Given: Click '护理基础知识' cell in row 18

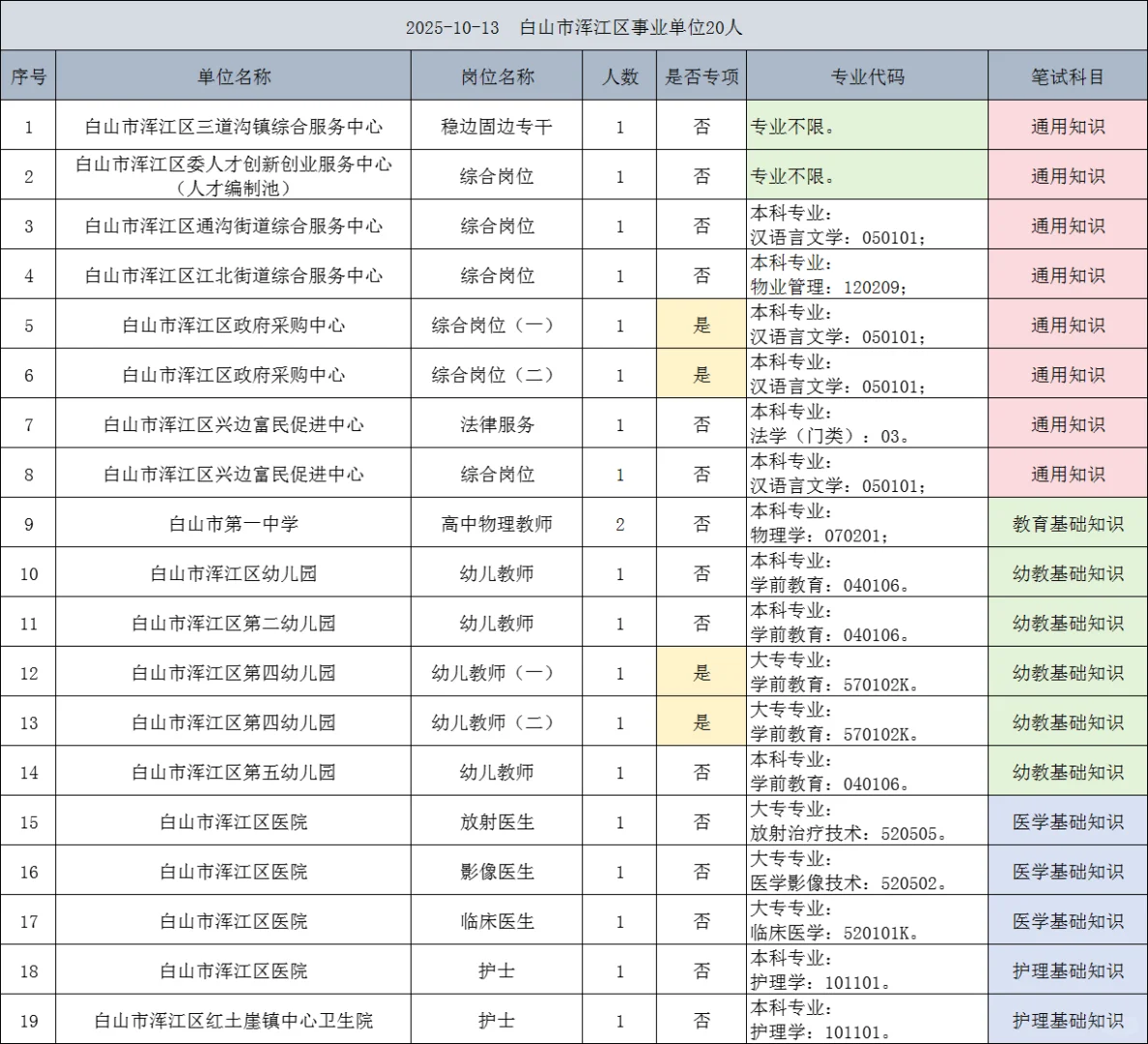Looking at the screenshot, I should (1068, 971).
